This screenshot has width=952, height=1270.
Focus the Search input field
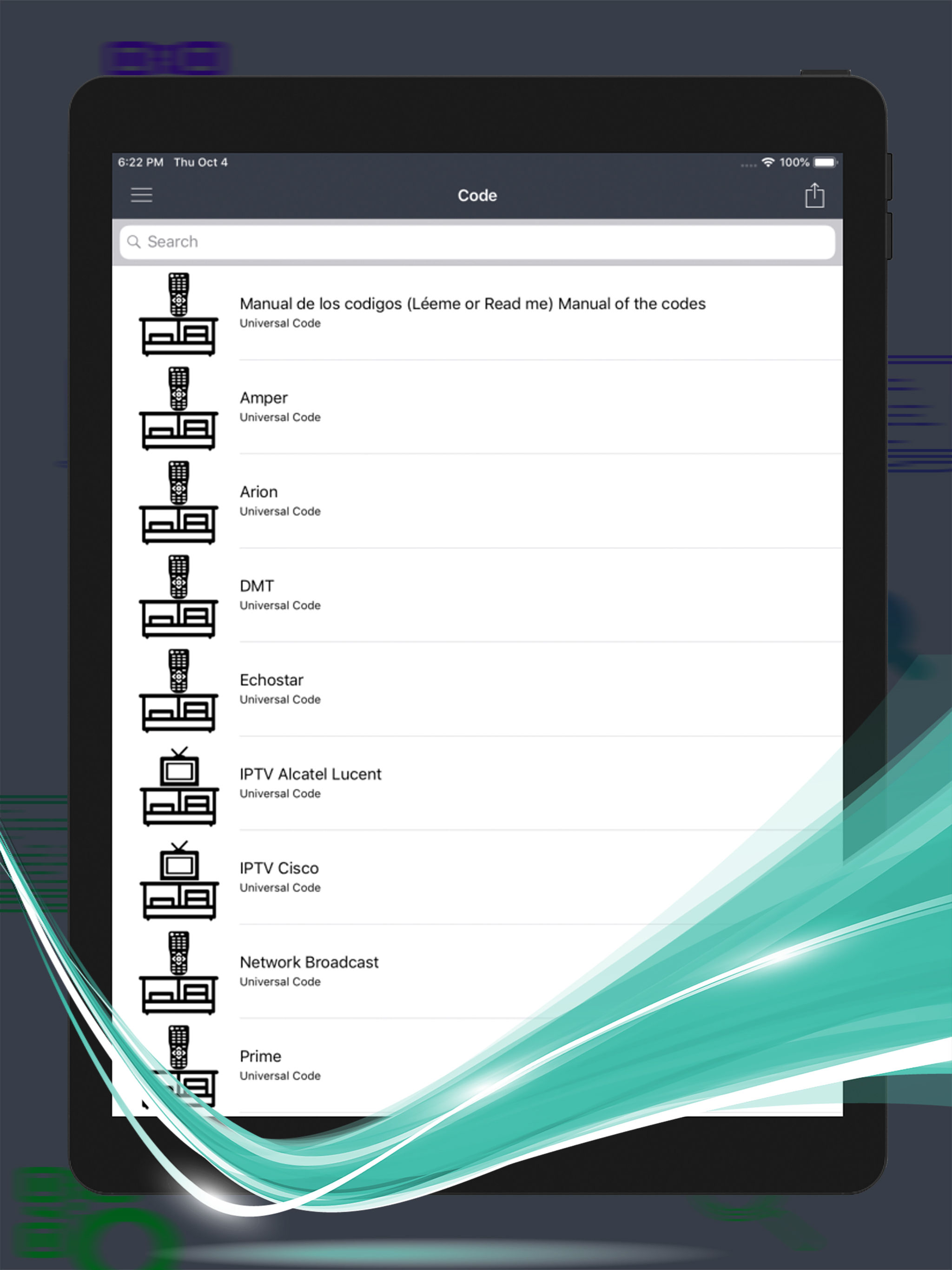(x=476, y=242)
